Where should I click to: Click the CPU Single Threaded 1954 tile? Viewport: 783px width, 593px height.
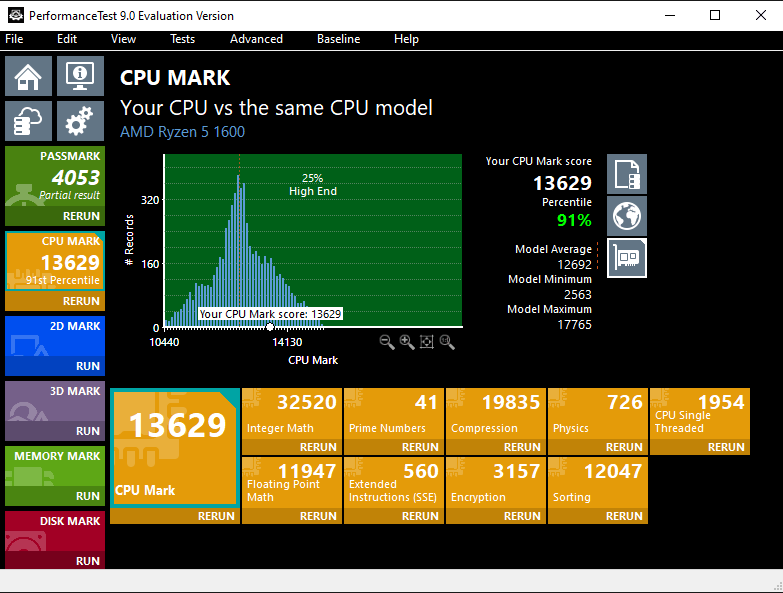(700, 414)
